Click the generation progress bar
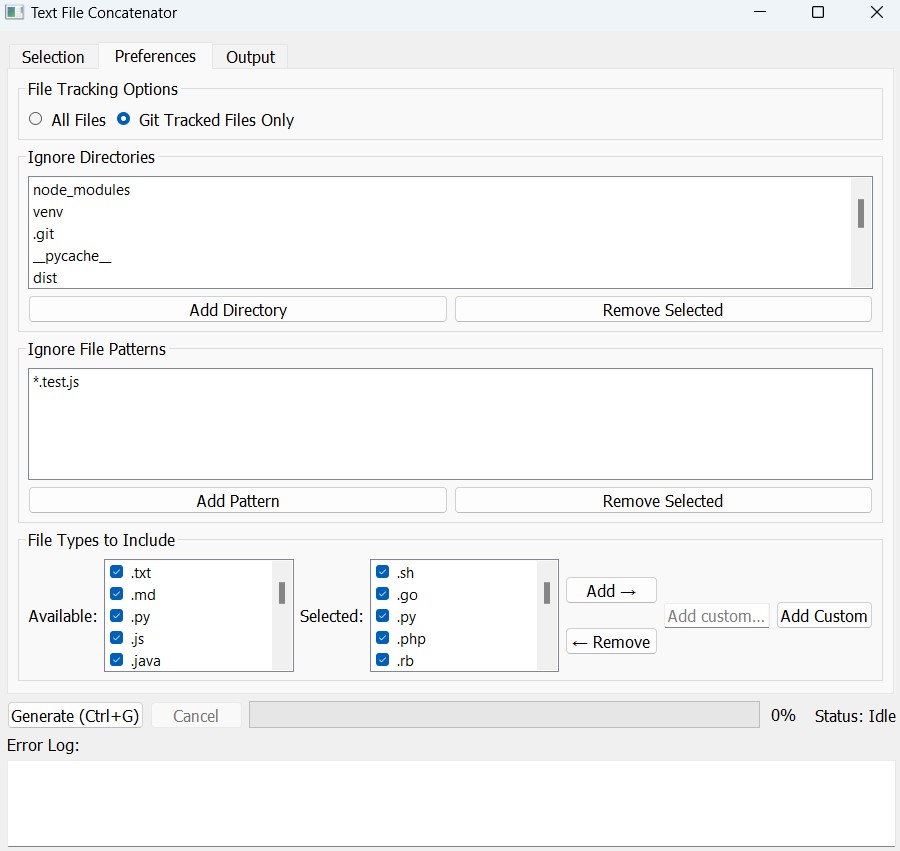 tap(504, 715)
